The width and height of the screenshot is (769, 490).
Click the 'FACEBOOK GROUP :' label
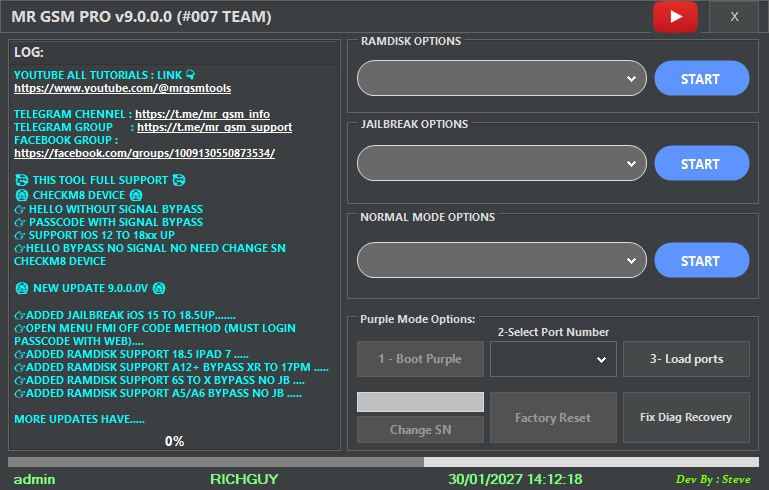(x=66, y=140)
